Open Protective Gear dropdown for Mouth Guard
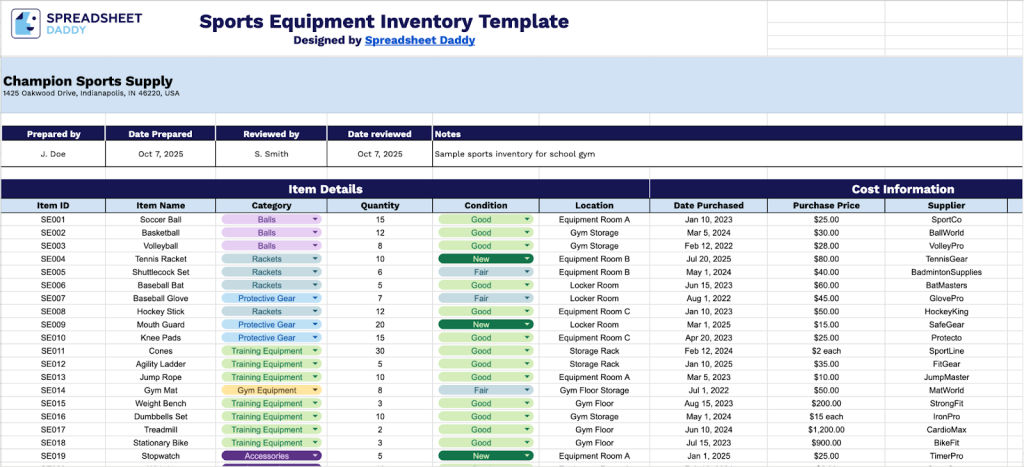 click(315, 325)
